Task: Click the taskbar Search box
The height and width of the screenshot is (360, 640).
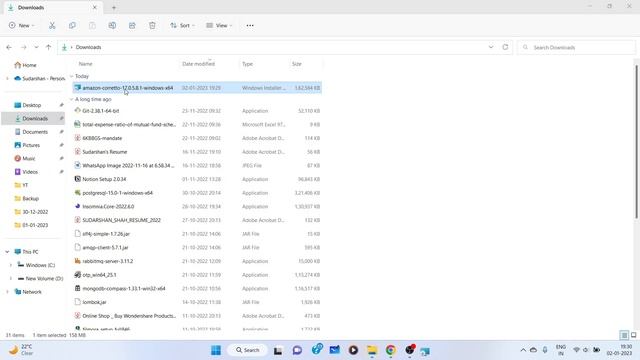Action: (248, 350)
